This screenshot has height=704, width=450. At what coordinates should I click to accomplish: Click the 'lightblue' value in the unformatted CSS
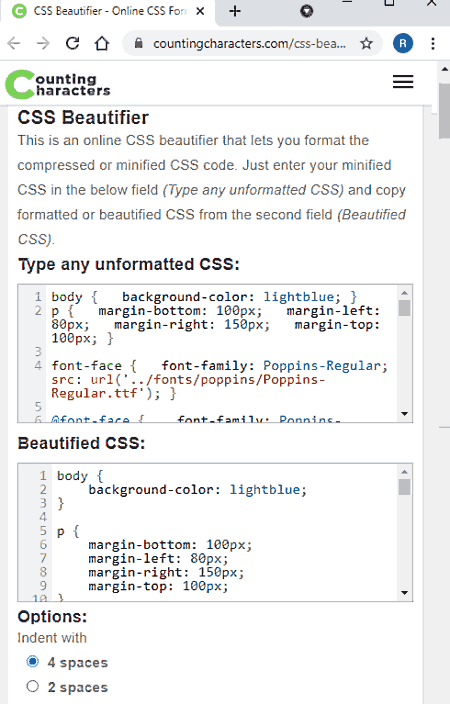[298, 297]
